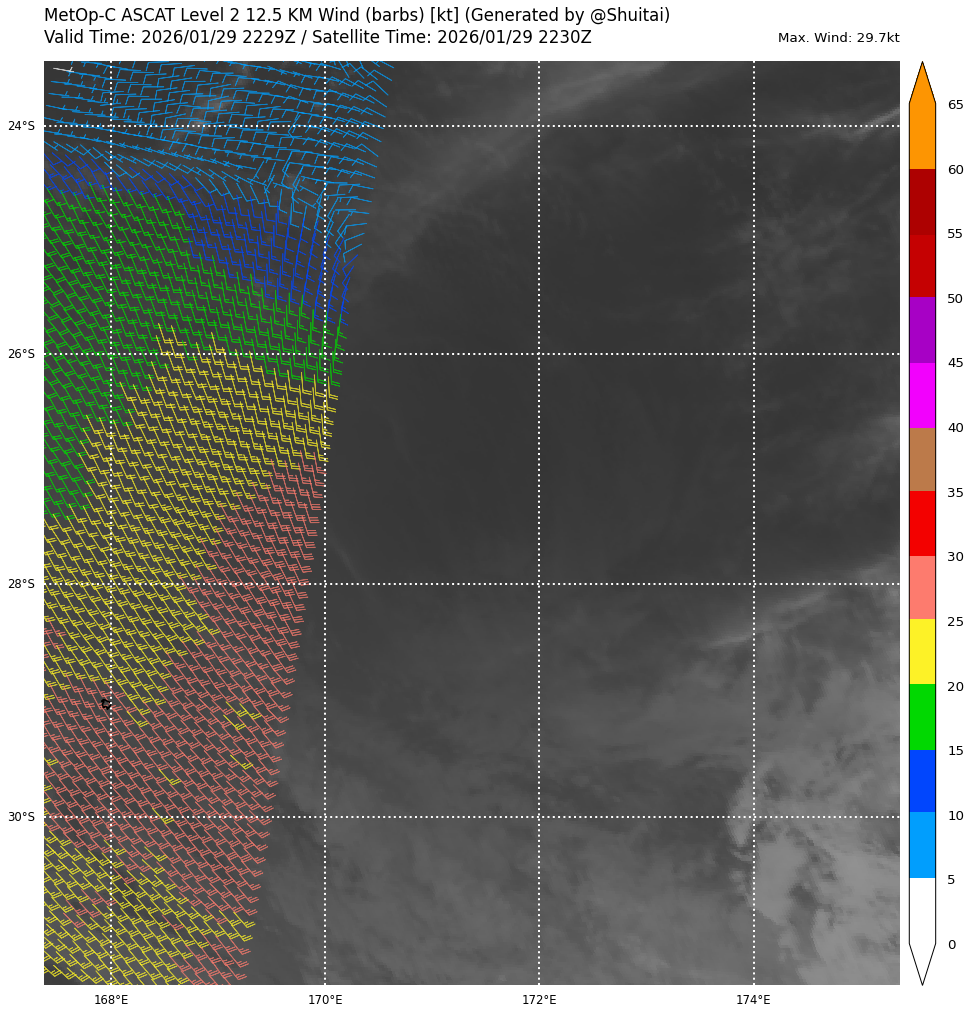Click the gridline intersection at 28°S 172°E
This screenshot has height=1014, width=971.
539,584
